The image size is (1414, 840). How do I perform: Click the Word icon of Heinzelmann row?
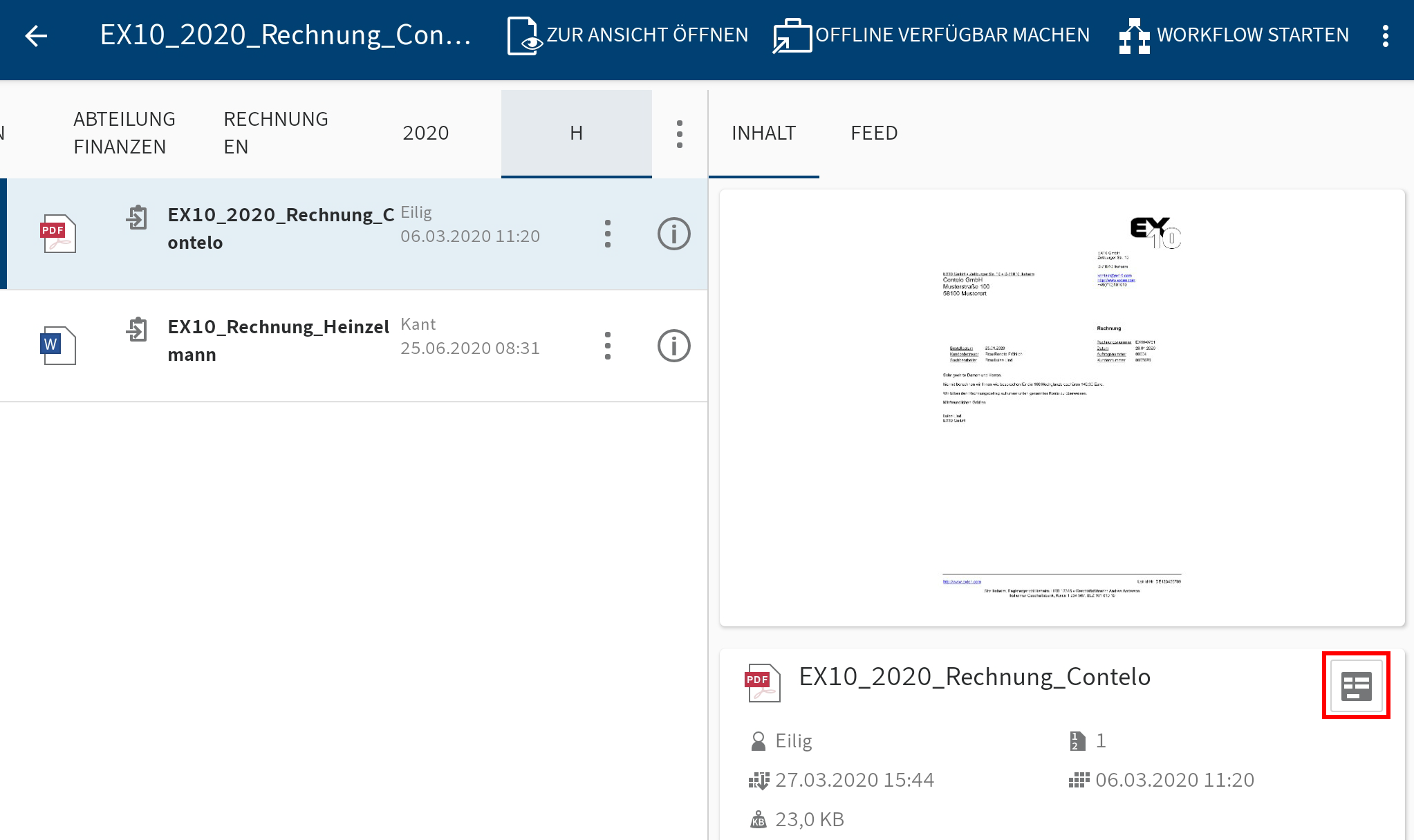[x=58, y=345]
